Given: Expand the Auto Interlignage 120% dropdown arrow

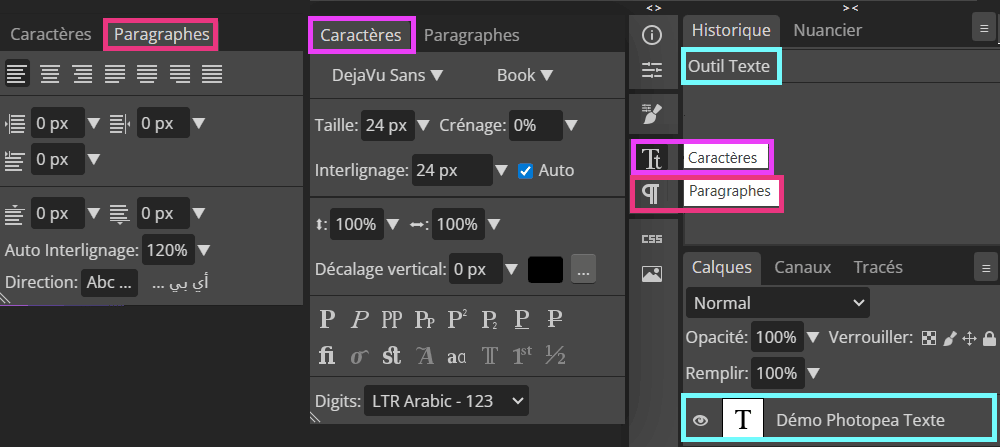Looking at the screenshot, I should click(204, 250).
